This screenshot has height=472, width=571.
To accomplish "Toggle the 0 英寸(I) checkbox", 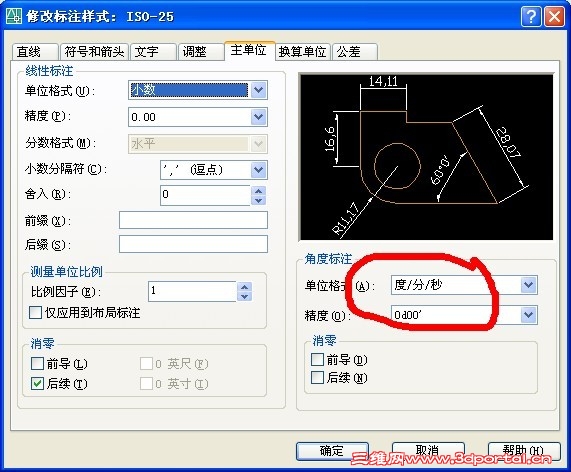I will [146, 384].
